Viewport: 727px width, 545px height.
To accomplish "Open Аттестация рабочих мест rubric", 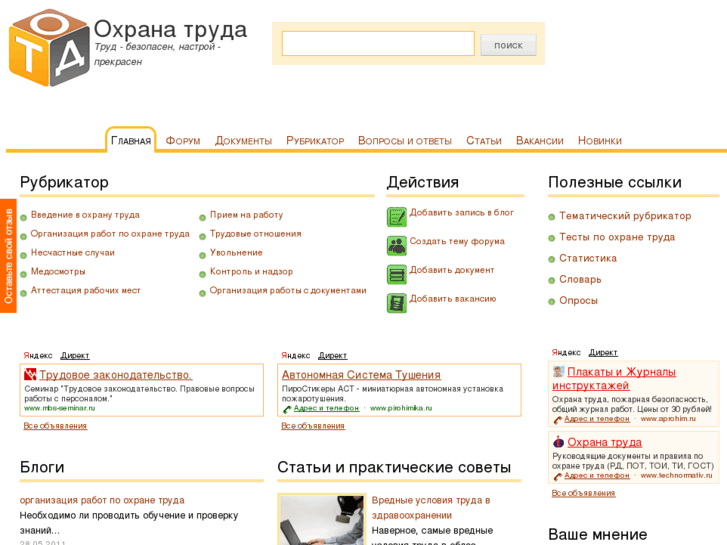I will pos(86,290).
